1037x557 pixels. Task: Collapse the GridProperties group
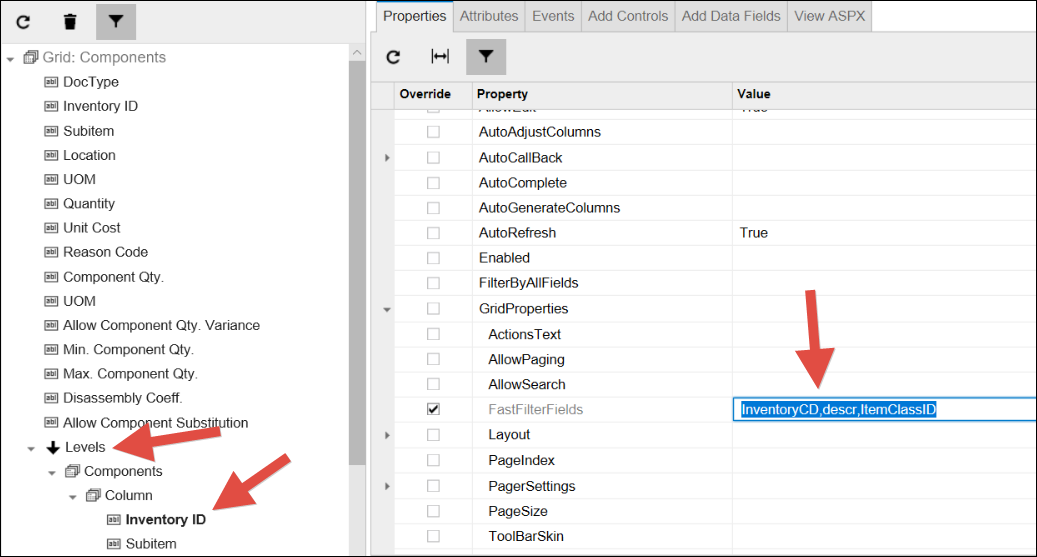coord(387,309)
